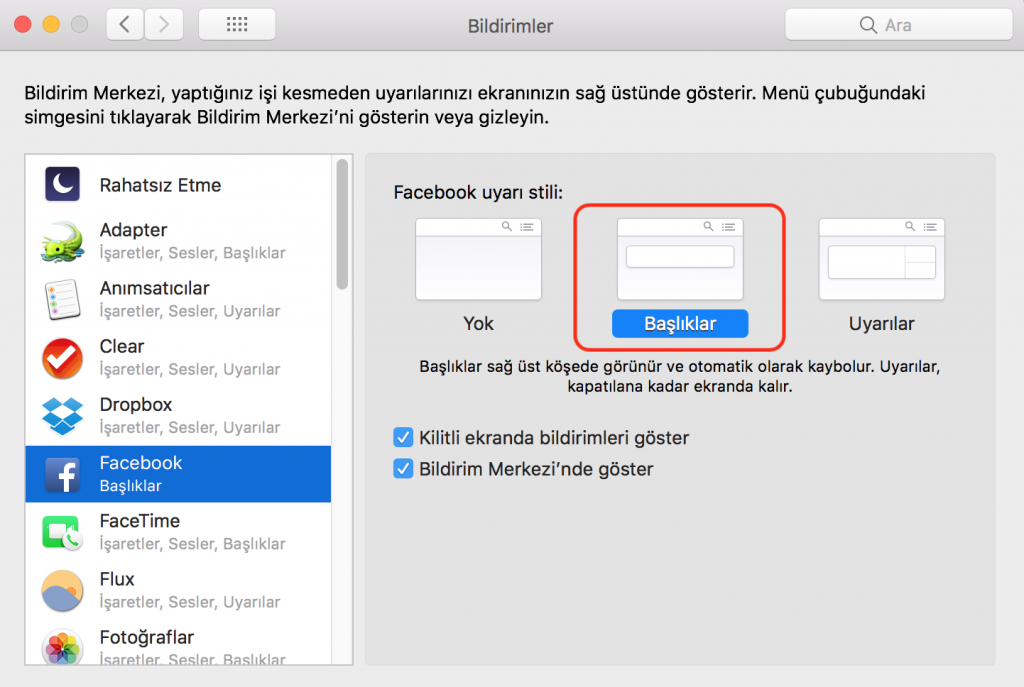Click the Flux app icon

(x=62, y=590)
